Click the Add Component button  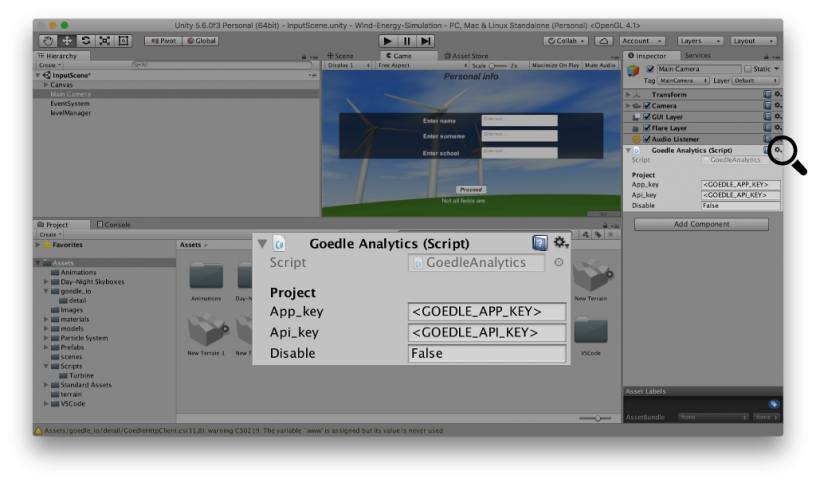701,224
